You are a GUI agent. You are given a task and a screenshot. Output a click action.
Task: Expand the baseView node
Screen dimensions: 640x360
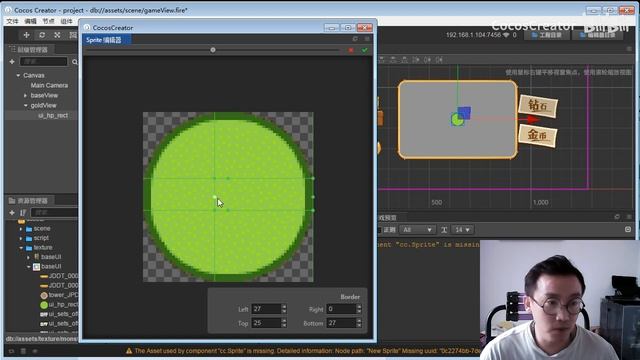point(25,96)
